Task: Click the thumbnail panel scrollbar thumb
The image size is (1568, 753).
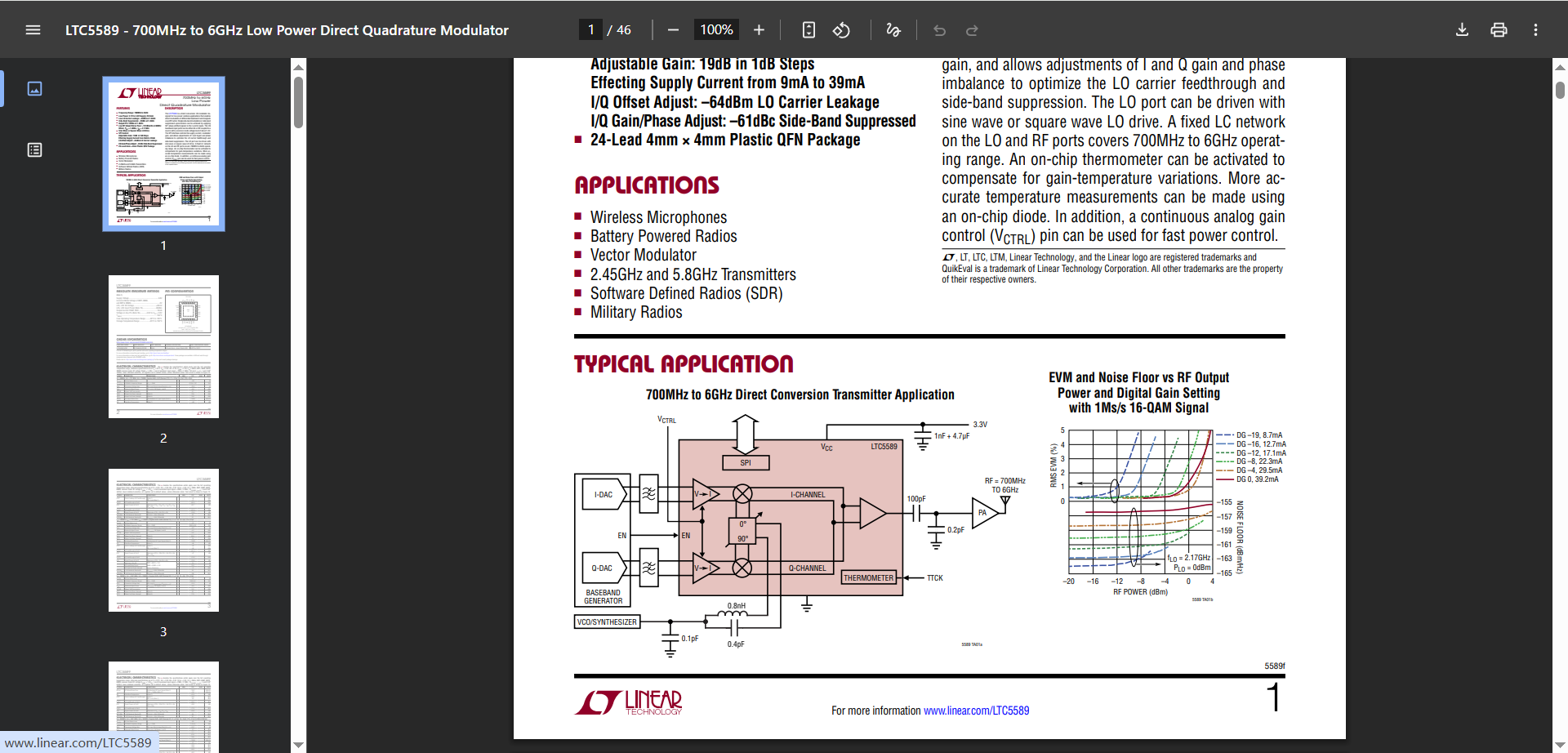Action: 299,102
